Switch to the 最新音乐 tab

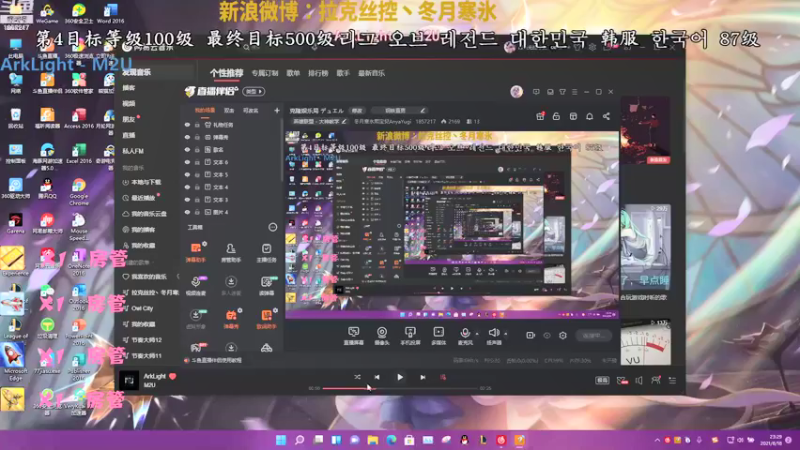click(371, 73)
